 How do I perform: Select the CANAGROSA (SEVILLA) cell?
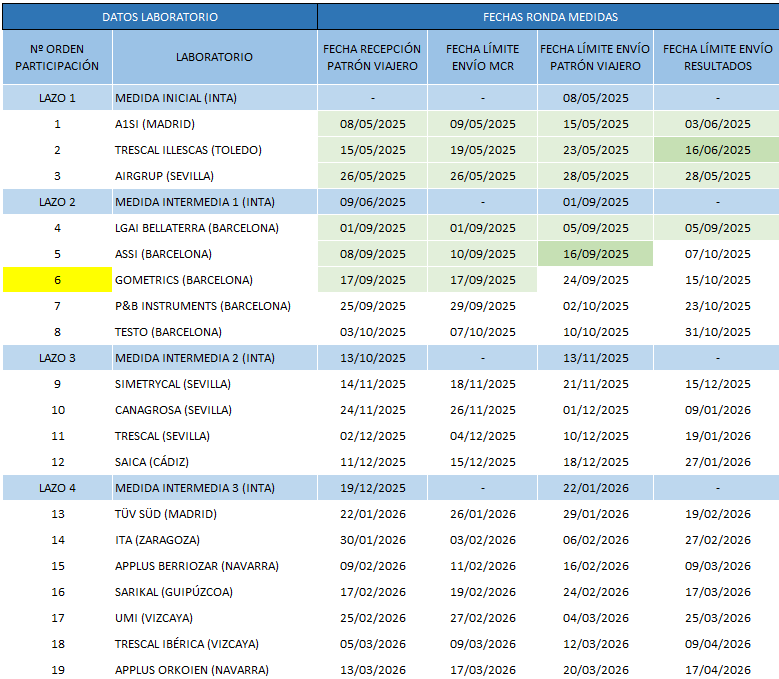tap(215, 410)
